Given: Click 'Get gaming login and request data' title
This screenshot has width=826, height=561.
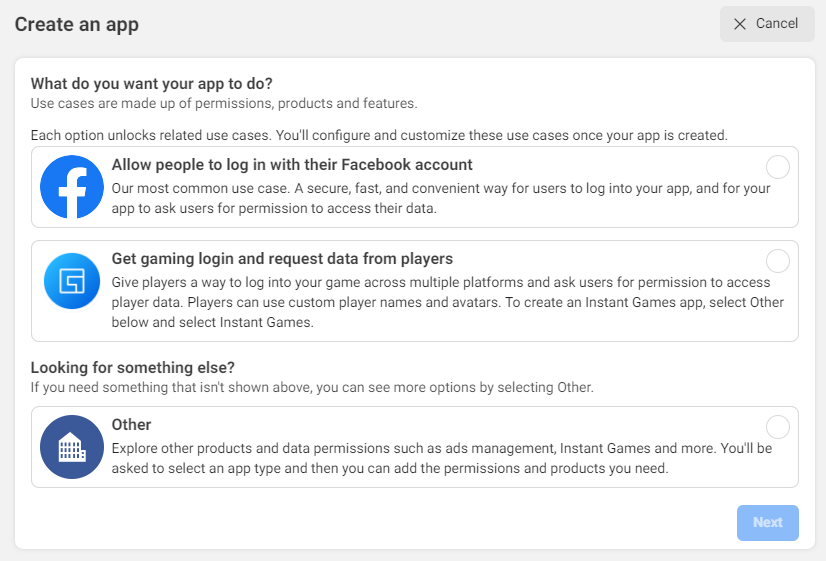Looking at the screenshot, I should (282, 258).
